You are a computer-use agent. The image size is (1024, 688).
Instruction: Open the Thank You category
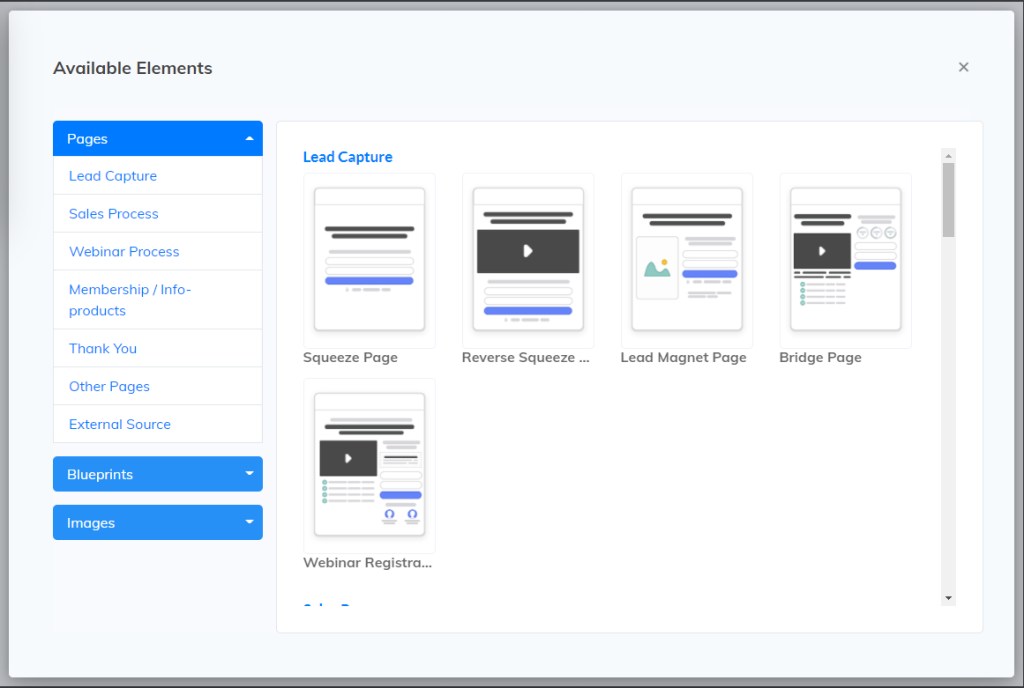coord(103,349)
